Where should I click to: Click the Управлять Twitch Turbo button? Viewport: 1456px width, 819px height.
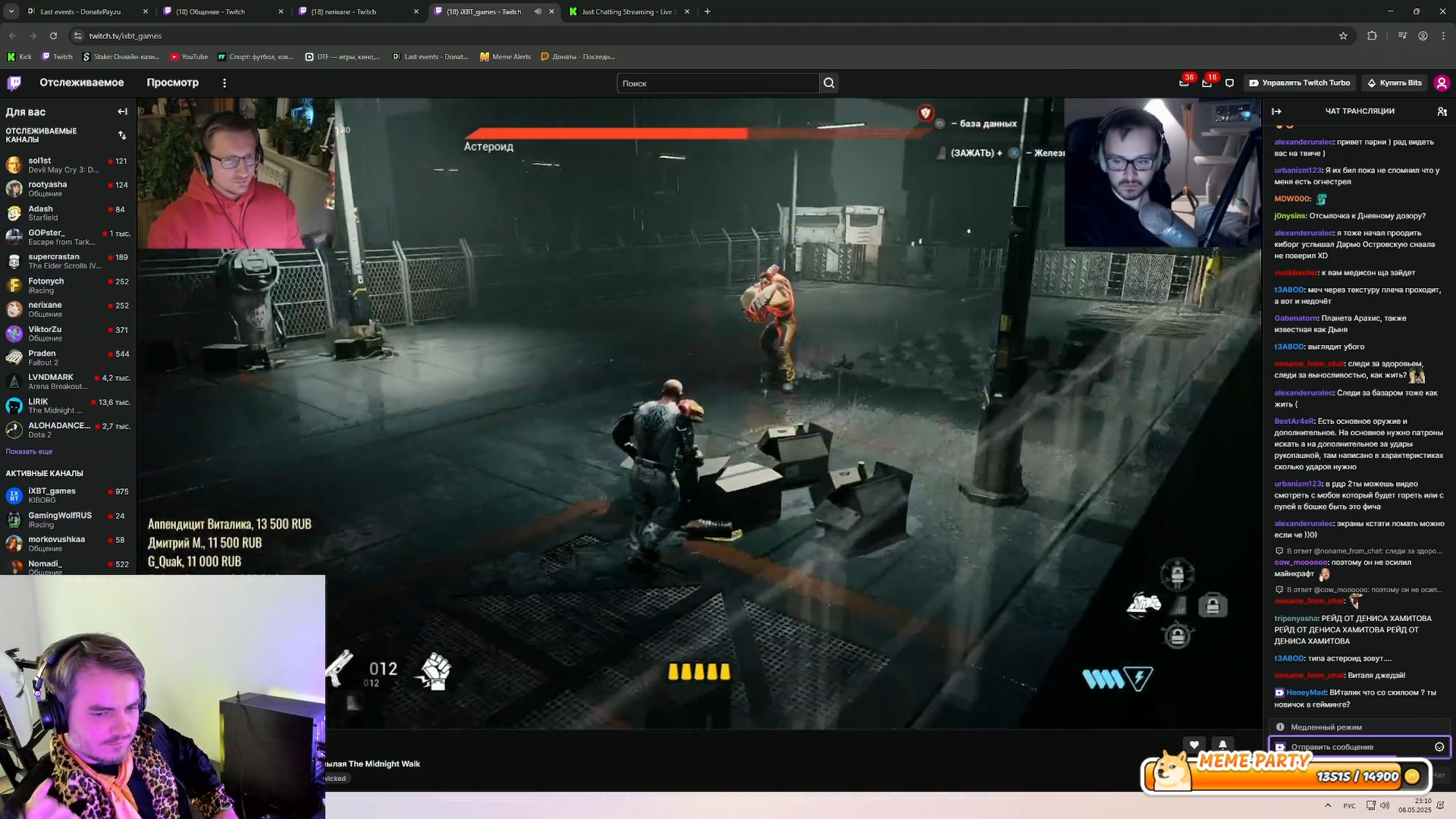[1299, 83]
